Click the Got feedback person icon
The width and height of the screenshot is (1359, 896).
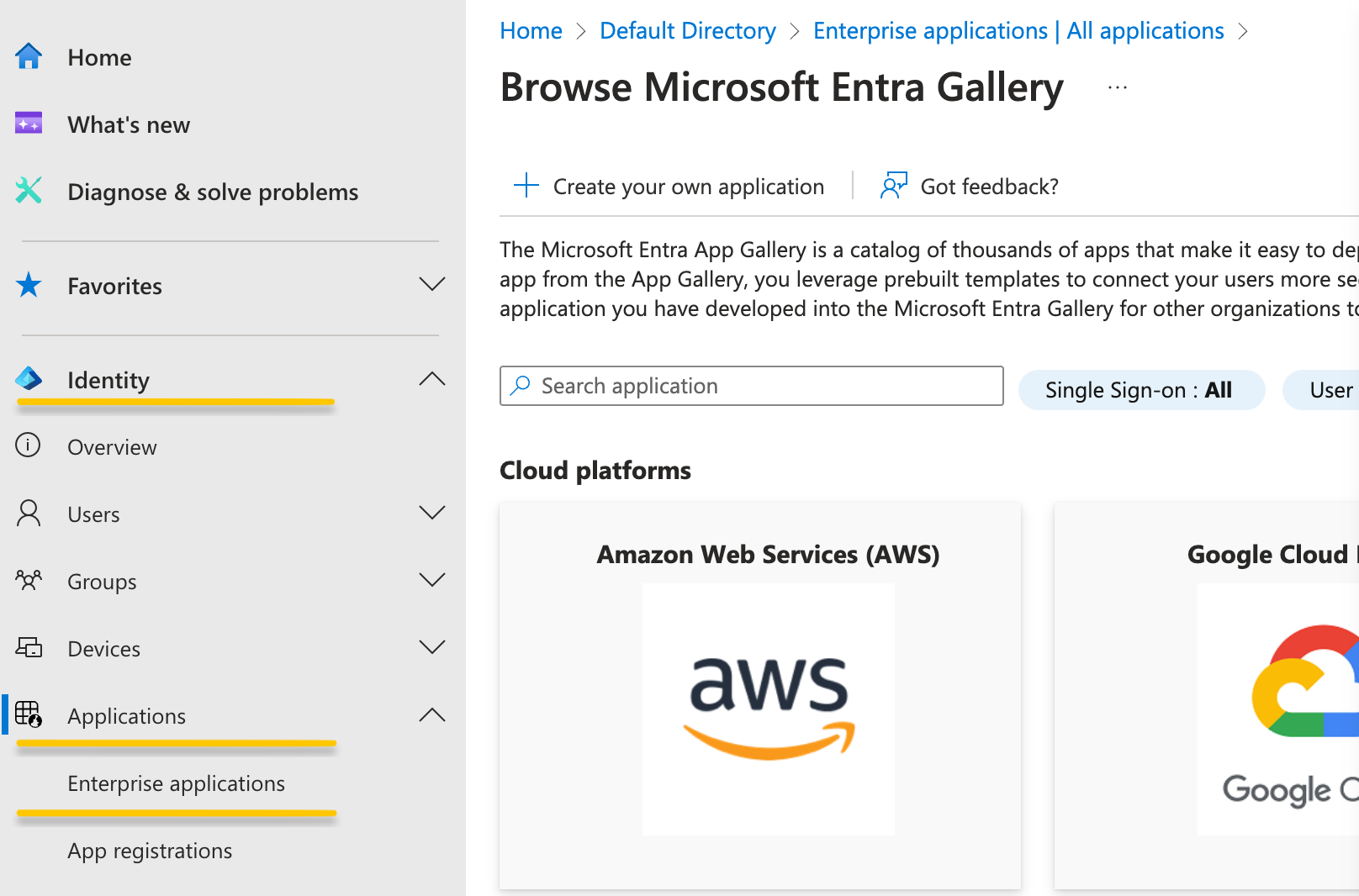coord(893,186)
